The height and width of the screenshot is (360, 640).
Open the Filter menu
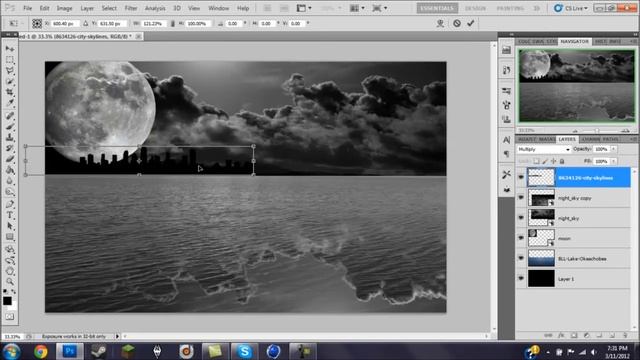coord(131,8)
